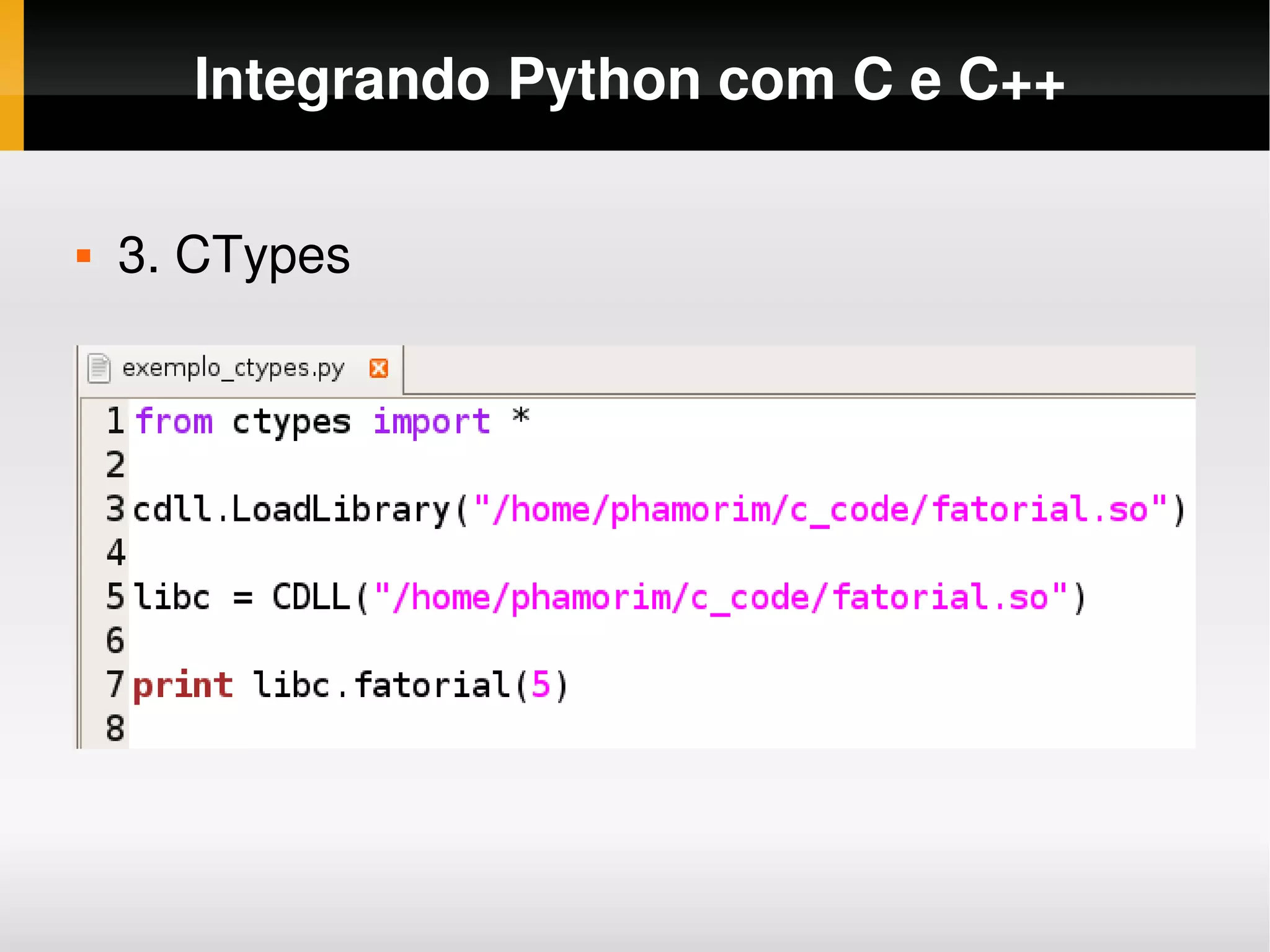Image resolution: width=1270 pixels, height=952 pixels.
Task: Click 'cdll.LoadLibrary' on line 3
Action: 291,510
